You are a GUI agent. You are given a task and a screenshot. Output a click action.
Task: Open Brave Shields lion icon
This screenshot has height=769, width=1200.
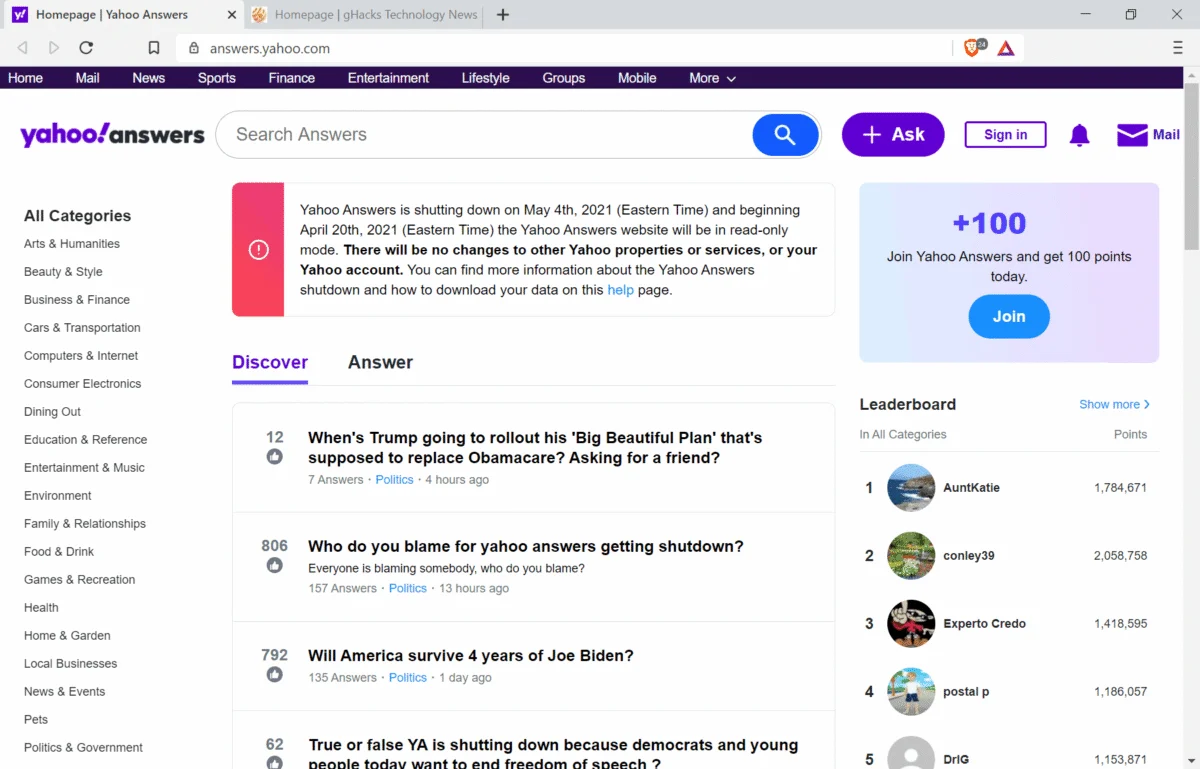(x=972, y=47)
